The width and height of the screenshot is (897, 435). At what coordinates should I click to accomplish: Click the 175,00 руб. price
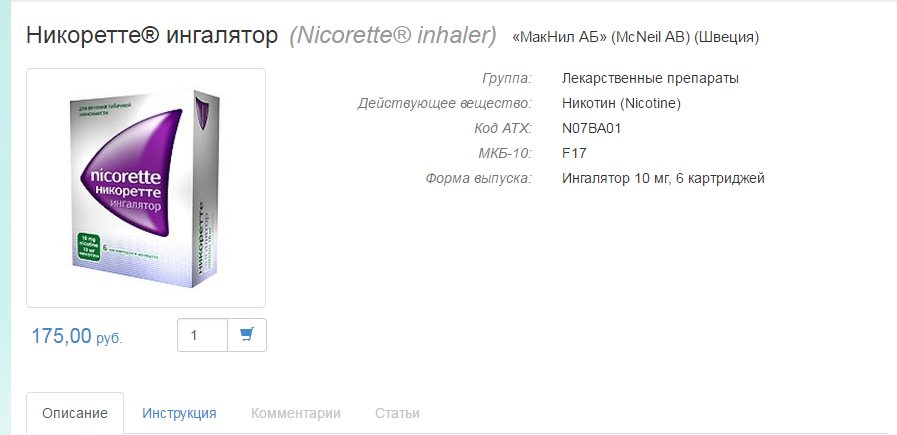coord(77,336)
